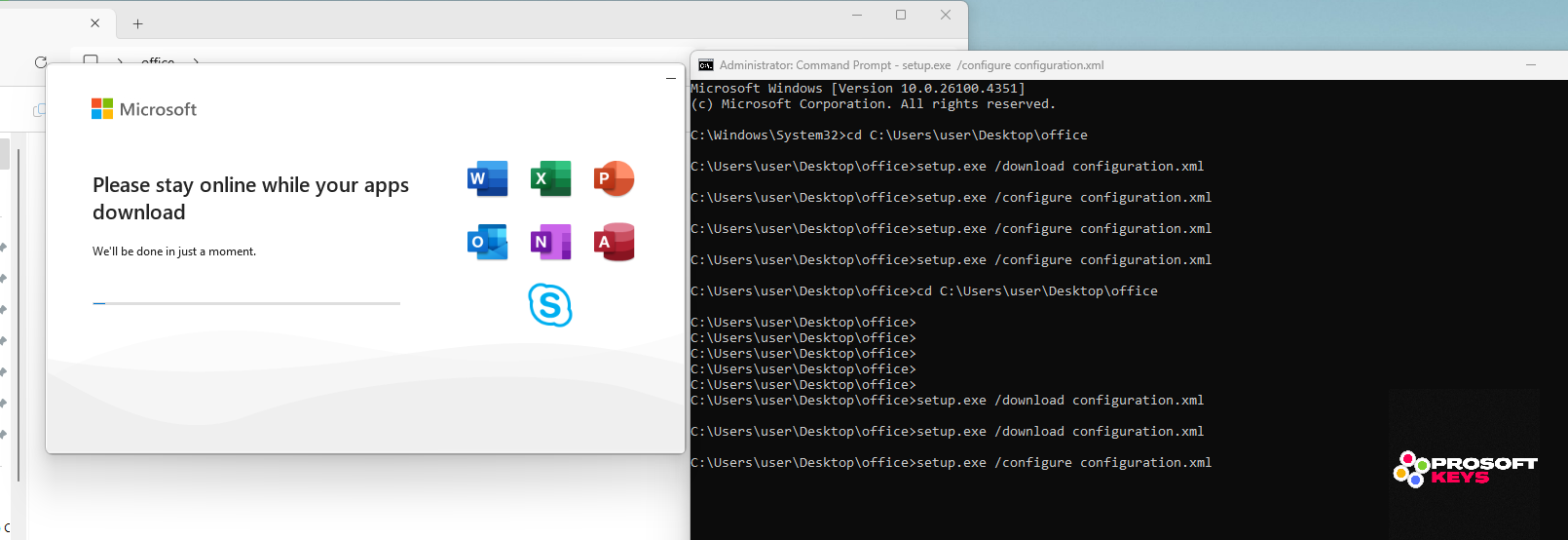This screenshot has width=1568, height=540.
Task: Expand the chevron before the office breadcrumb
Action: (x=120, y=60)
